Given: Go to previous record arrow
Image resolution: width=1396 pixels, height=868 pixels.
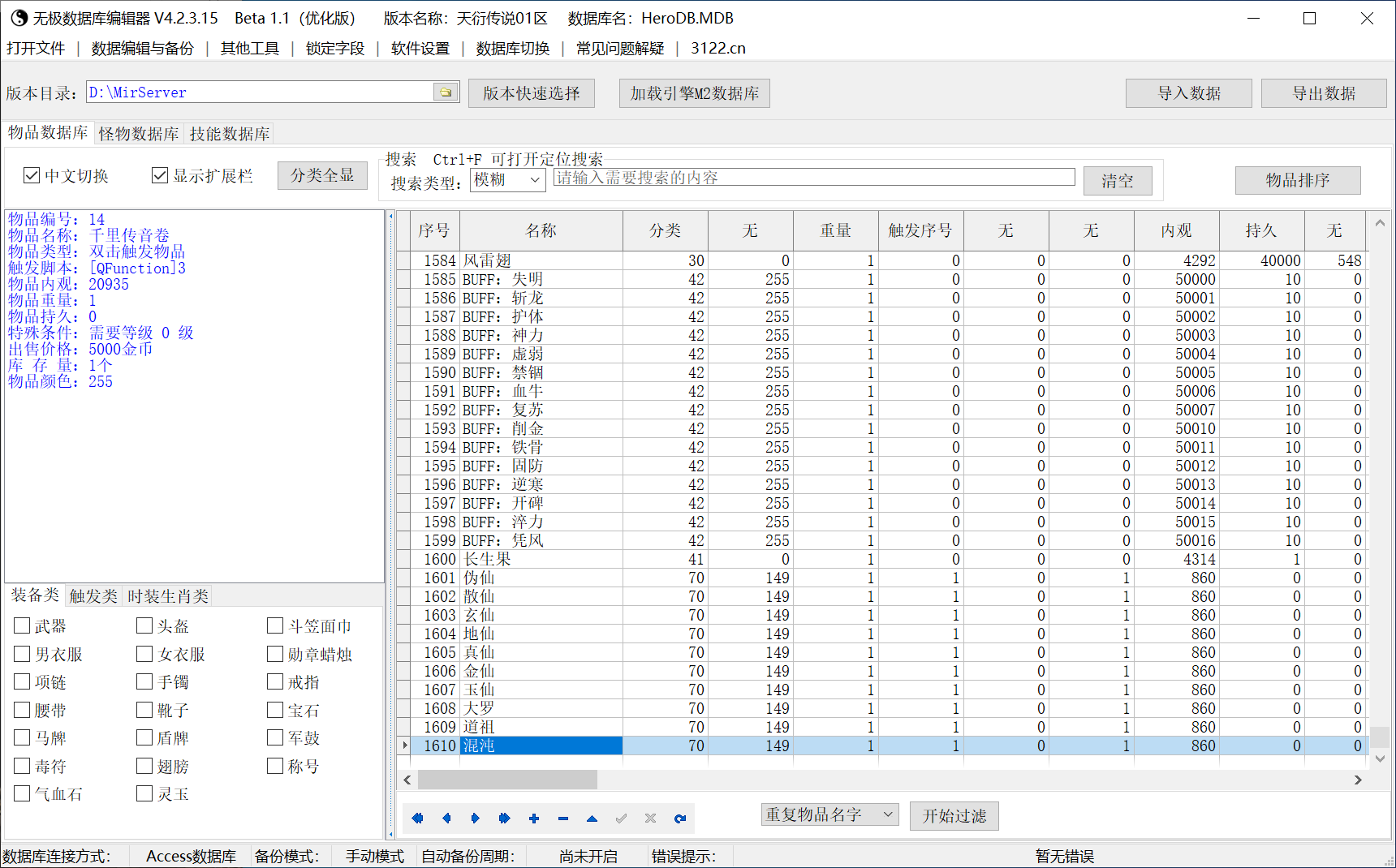Looking at the screenshot, I should 446,819.
